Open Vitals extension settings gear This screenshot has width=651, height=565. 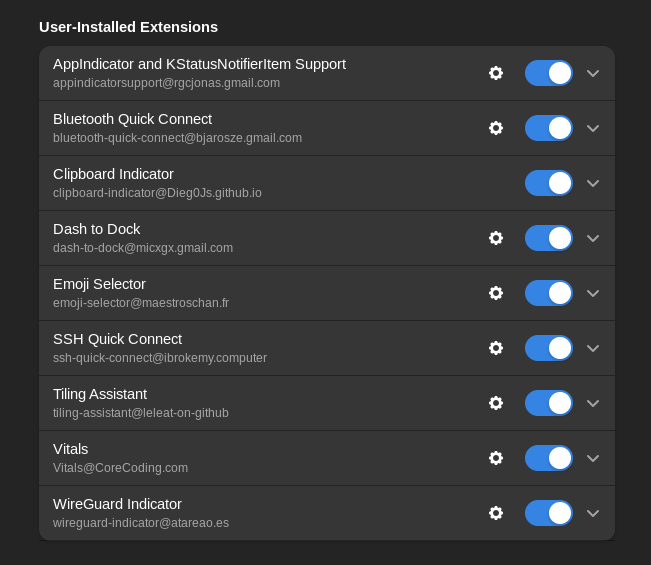496,458
